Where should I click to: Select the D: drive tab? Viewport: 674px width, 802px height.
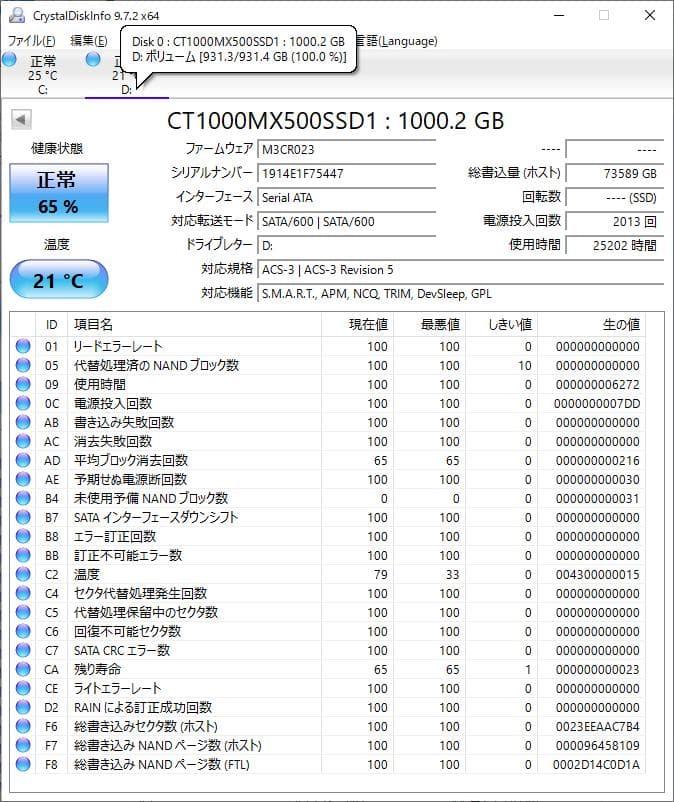click(126, 74)
